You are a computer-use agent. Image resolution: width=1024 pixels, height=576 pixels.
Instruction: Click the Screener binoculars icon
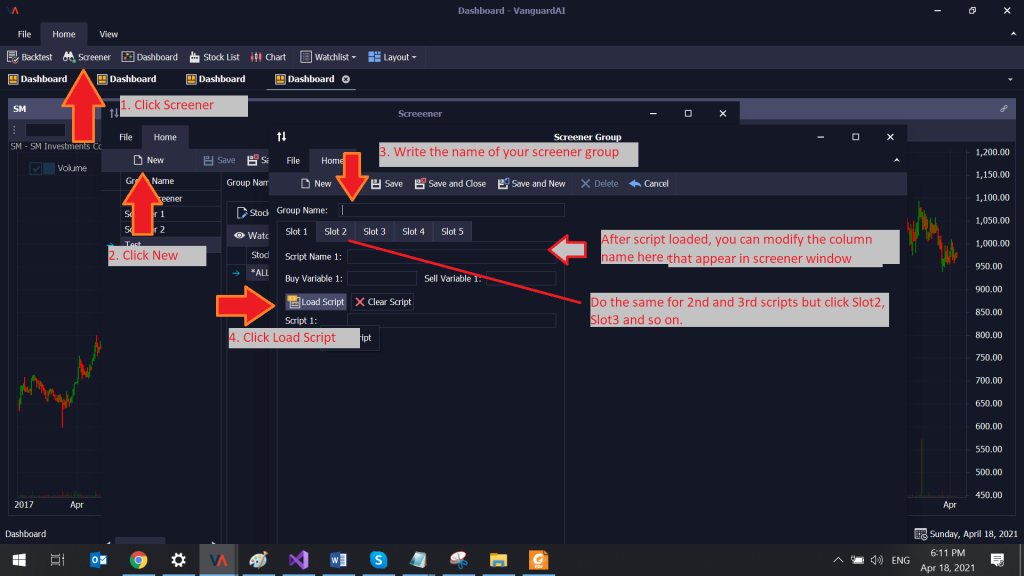69,57
